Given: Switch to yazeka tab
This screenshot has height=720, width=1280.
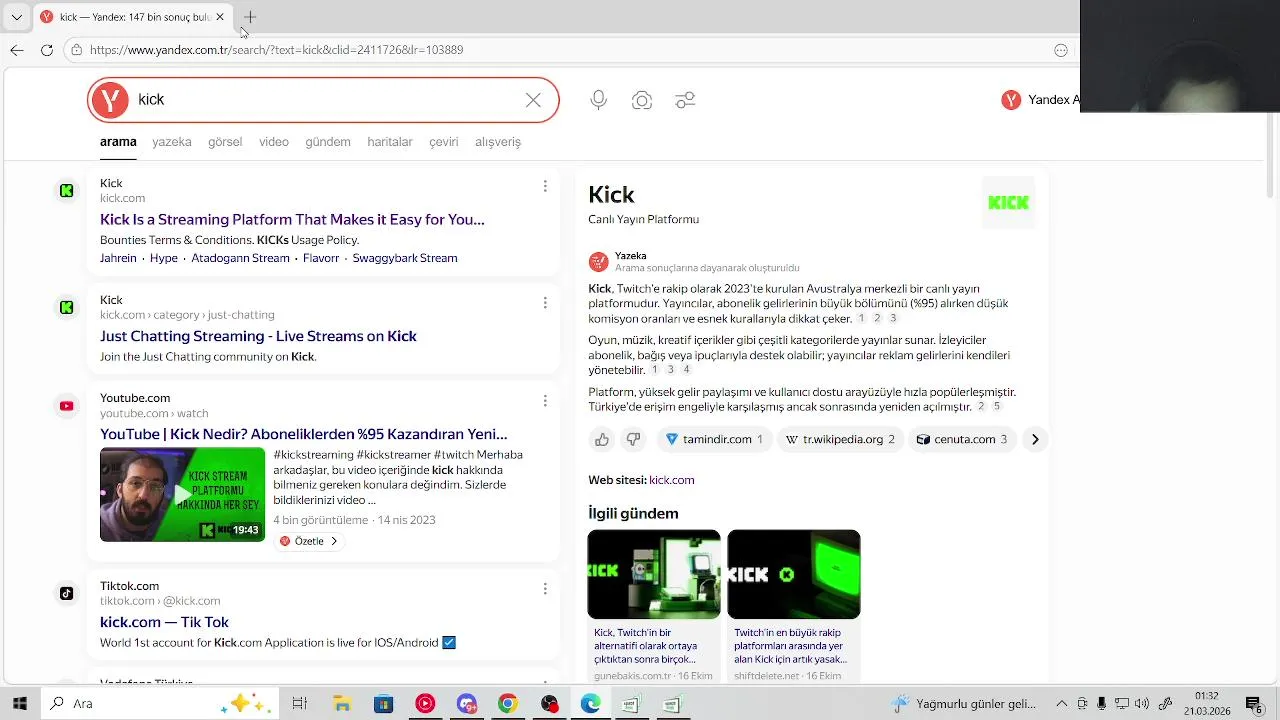Looking at the screenshot, I should (x=171, y=142).
